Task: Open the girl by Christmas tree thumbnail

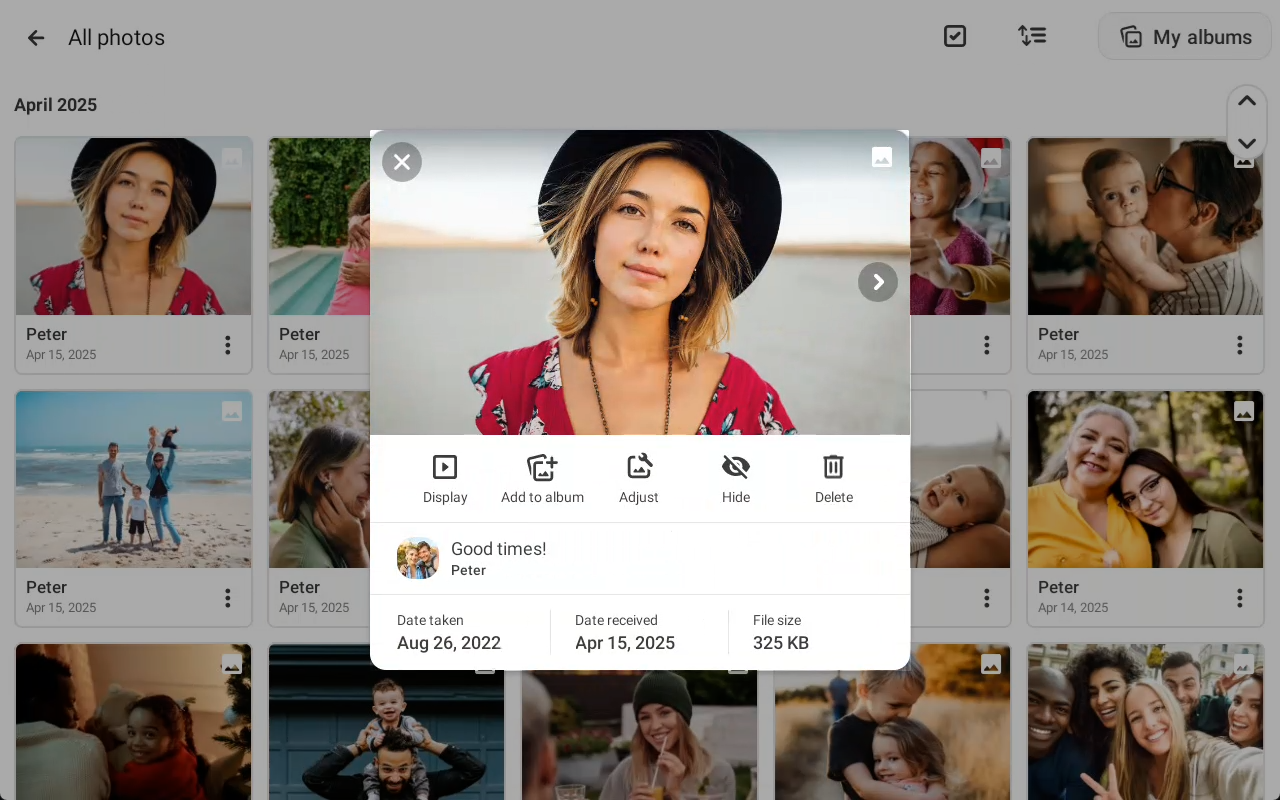Action: coord(133,722)
